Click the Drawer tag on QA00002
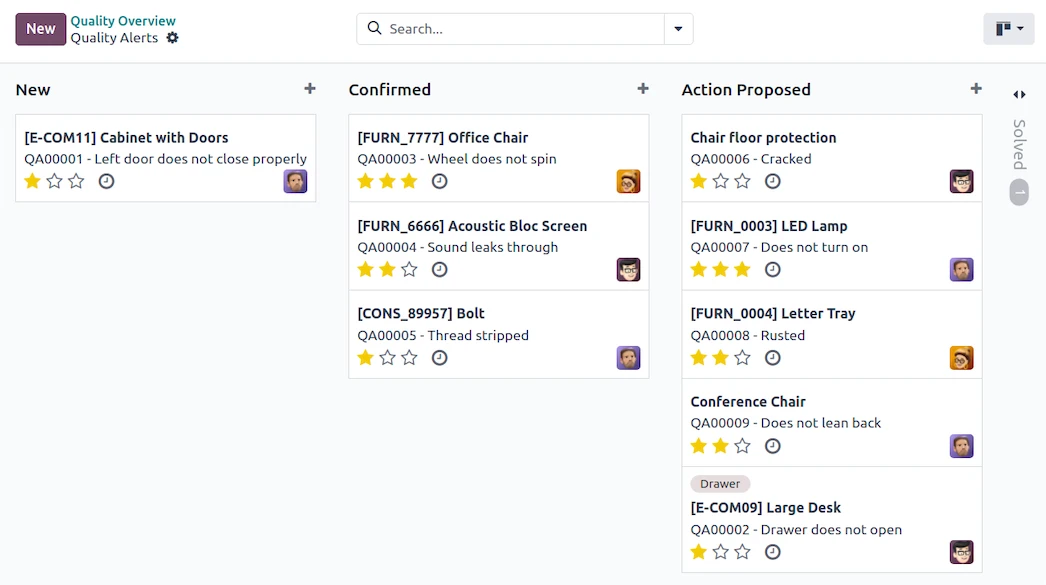The height and width of the screenshot is (585, 1046). coord(720,483)
